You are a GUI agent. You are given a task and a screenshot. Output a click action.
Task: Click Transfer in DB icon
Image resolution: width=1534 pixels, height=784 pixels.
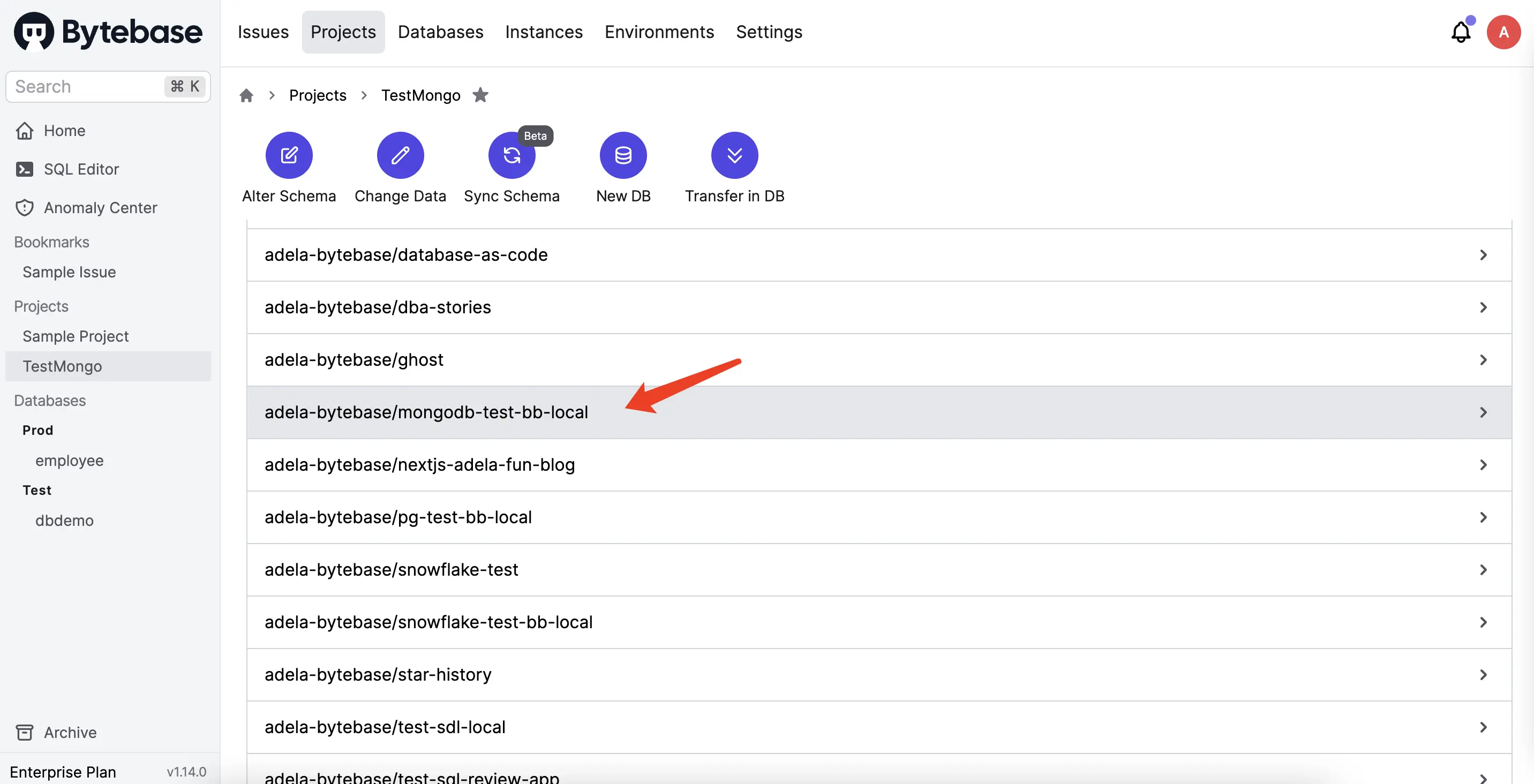pos(734,155)
